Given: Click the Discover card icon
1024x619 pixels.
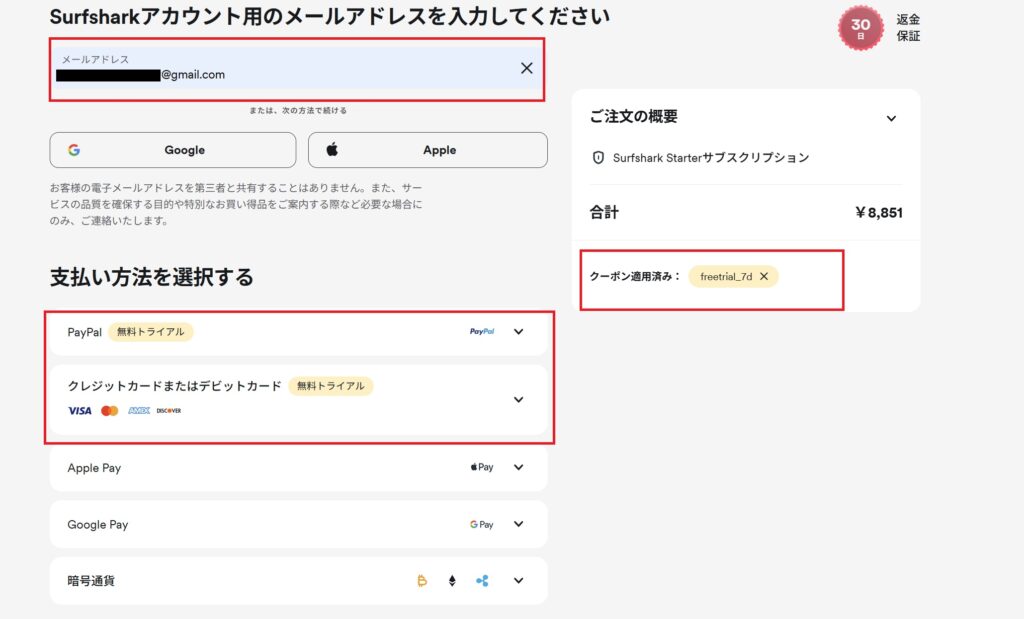Looking at the screenshot, I should (x=169, y=410).
